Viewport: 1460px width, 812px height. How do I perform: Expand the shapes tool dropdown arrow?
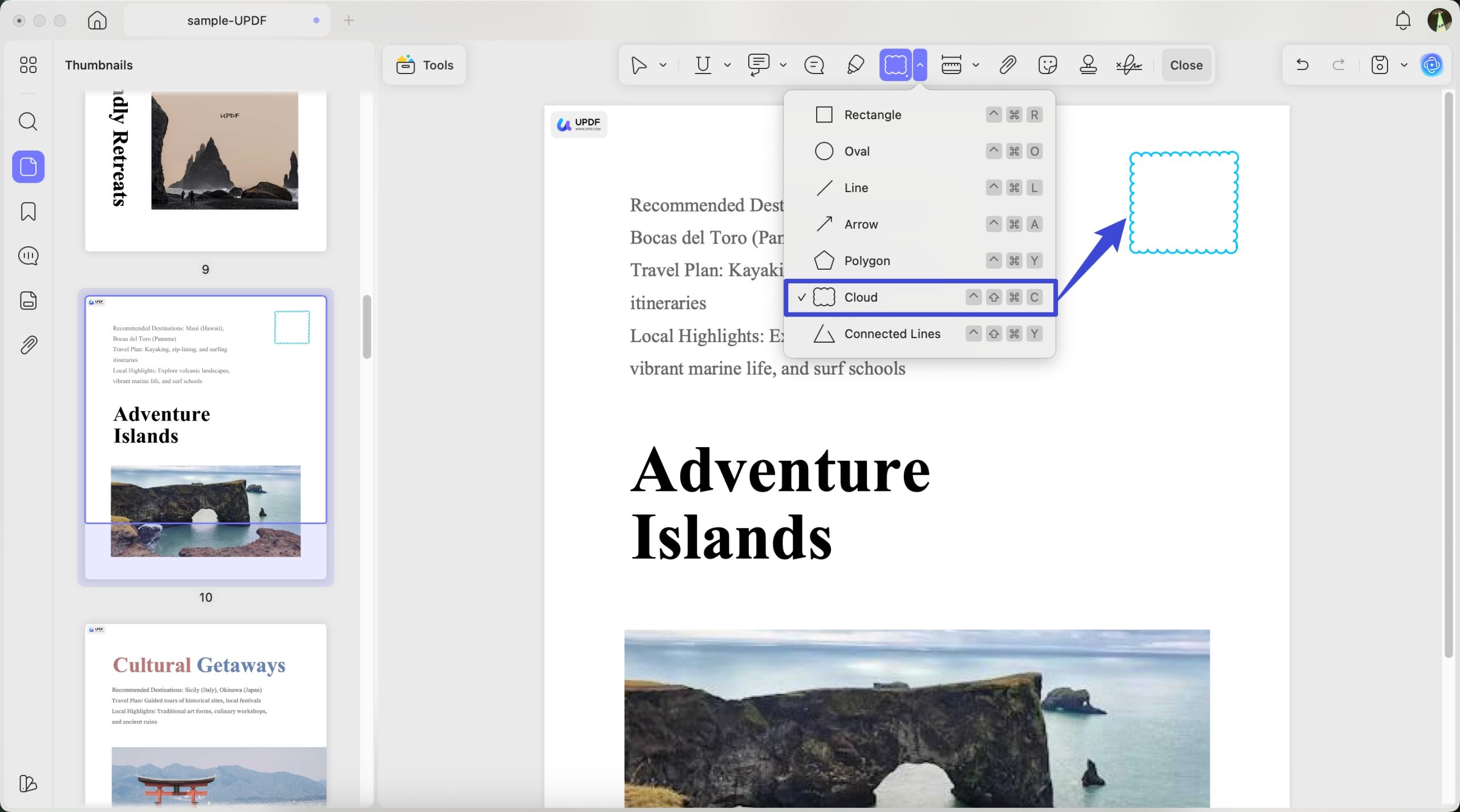pos(919,64)
